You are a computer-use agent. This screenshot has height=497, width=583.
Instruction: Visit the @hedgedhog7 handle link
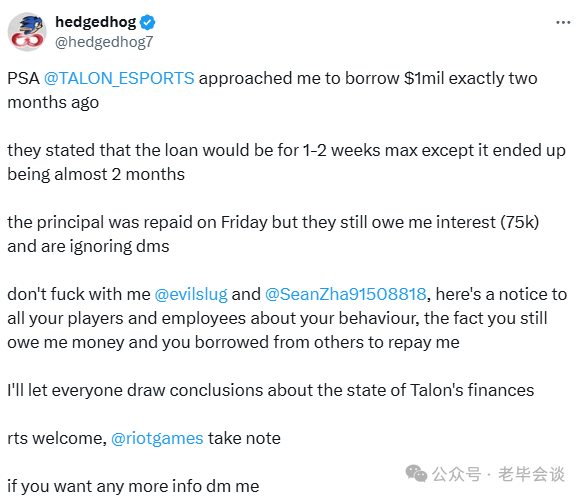pos(104,42)
